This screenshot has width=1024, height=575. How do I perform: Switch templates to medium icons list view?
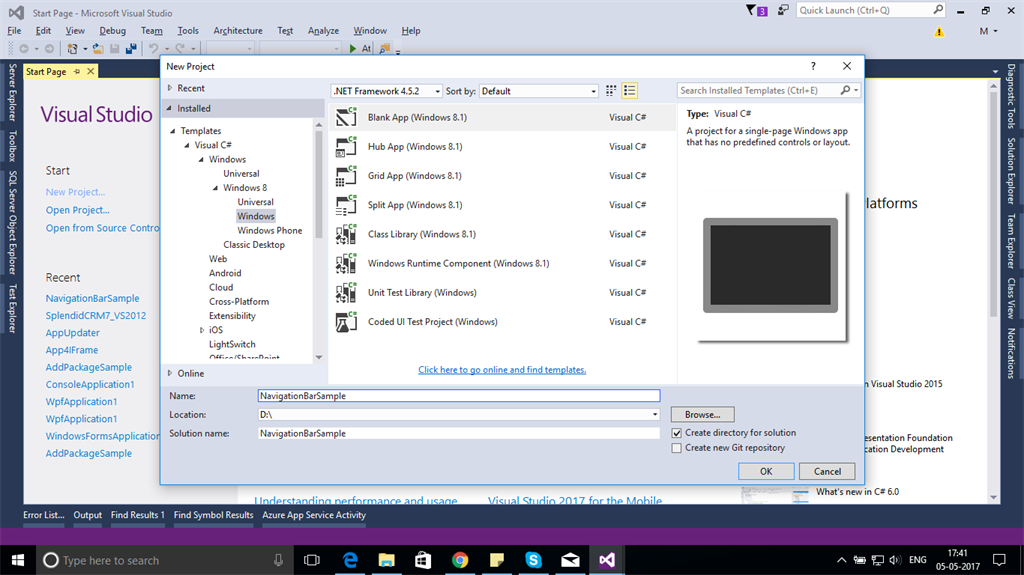630,91
